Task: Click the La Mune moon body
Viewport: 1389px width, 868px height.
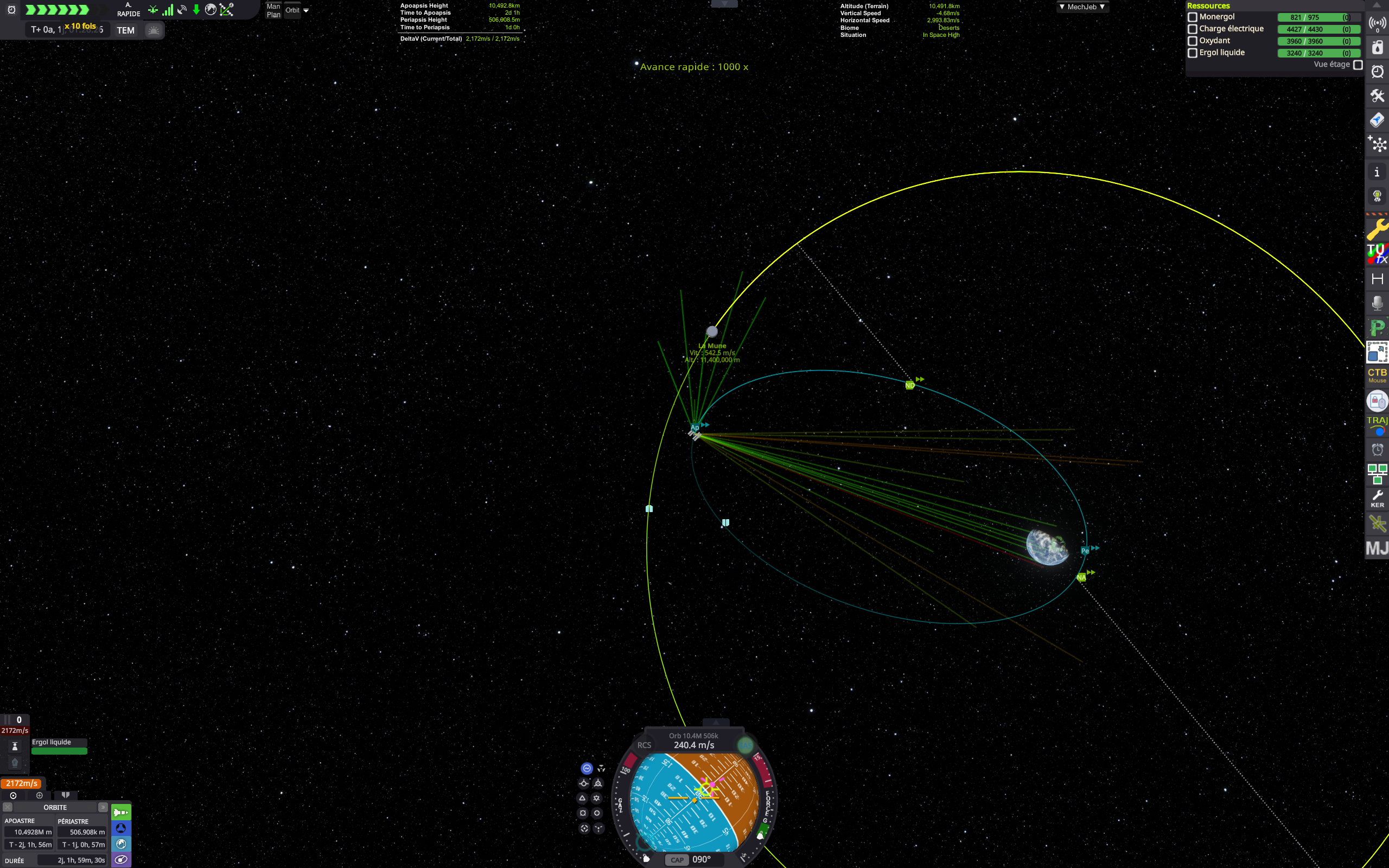Action: (x=712, y=331)
